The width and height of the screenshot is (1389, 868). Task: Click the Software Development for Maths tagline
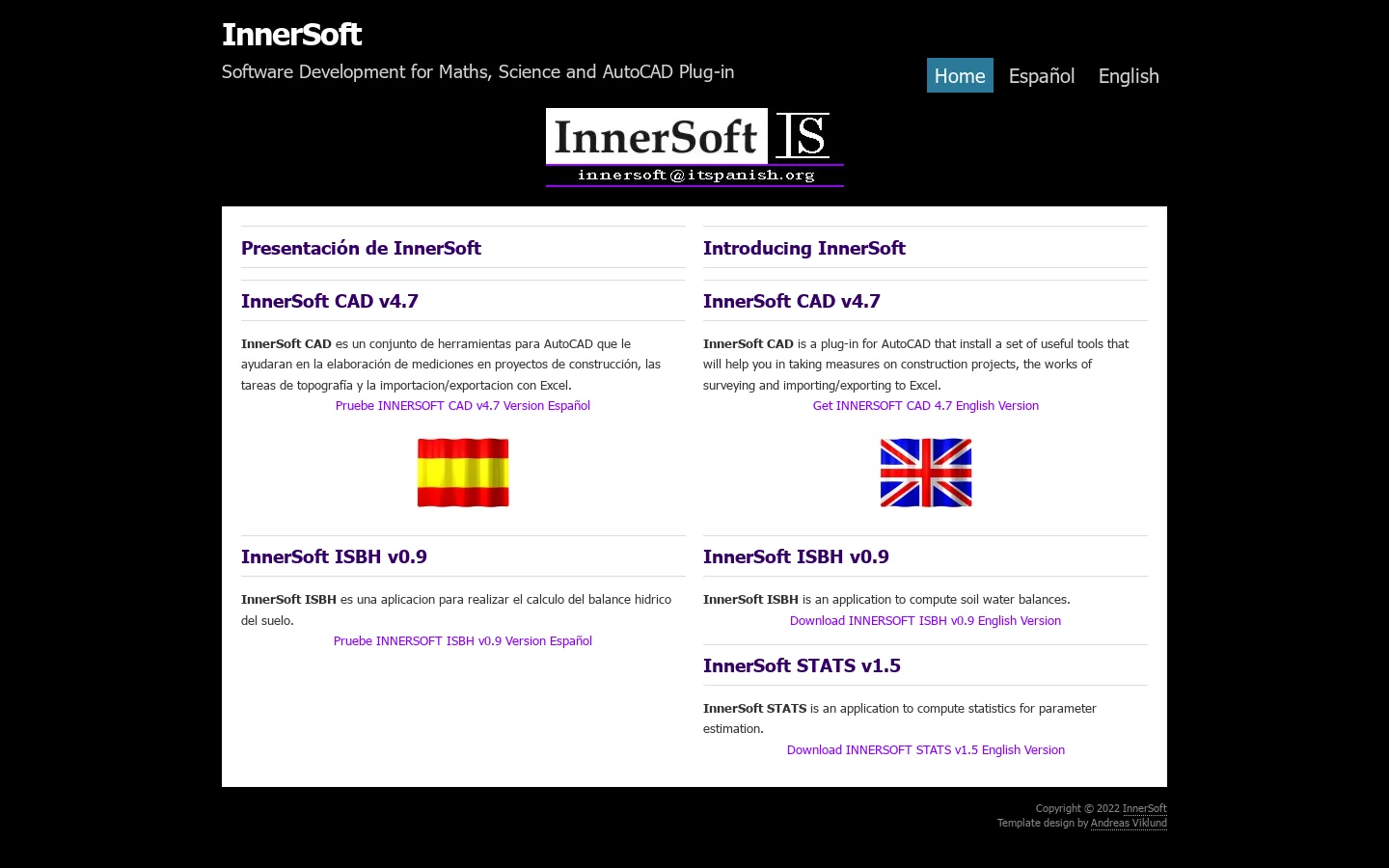click(x=477, y=72)
